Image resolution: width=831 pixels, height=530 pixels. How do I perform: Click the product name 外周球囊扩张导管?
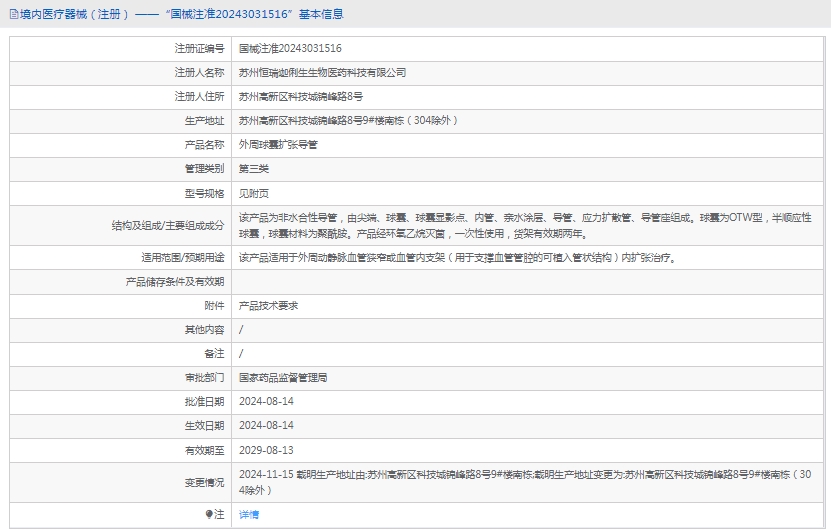click(278, 145)
